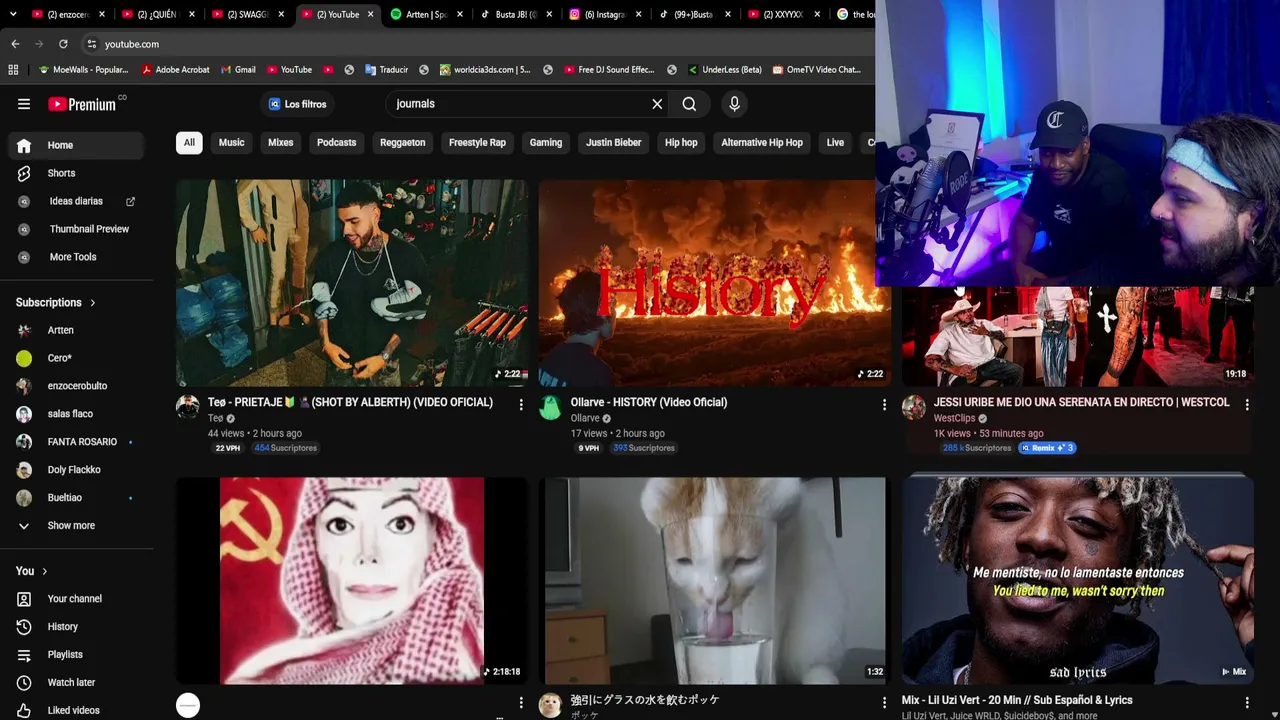Image resolution: width=1280 pixels, height=720 pixels.
Task: Go back with the browser back arrow
Action: 15,44
